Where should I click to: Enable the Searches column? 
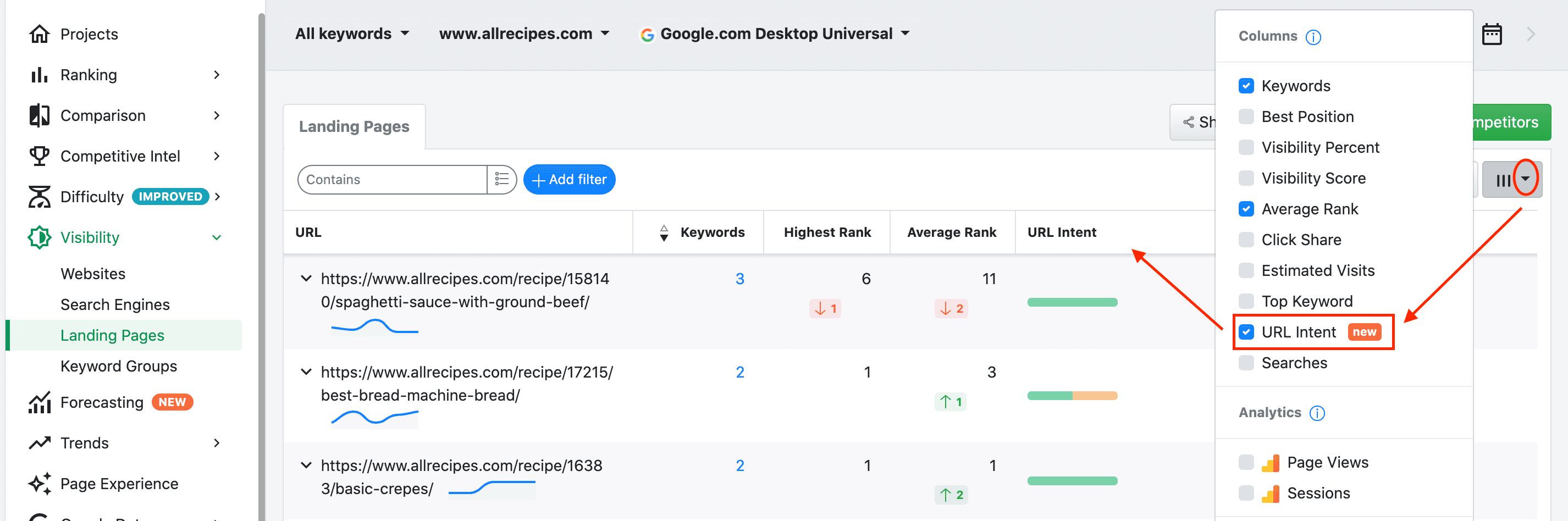click(1246, 363)
